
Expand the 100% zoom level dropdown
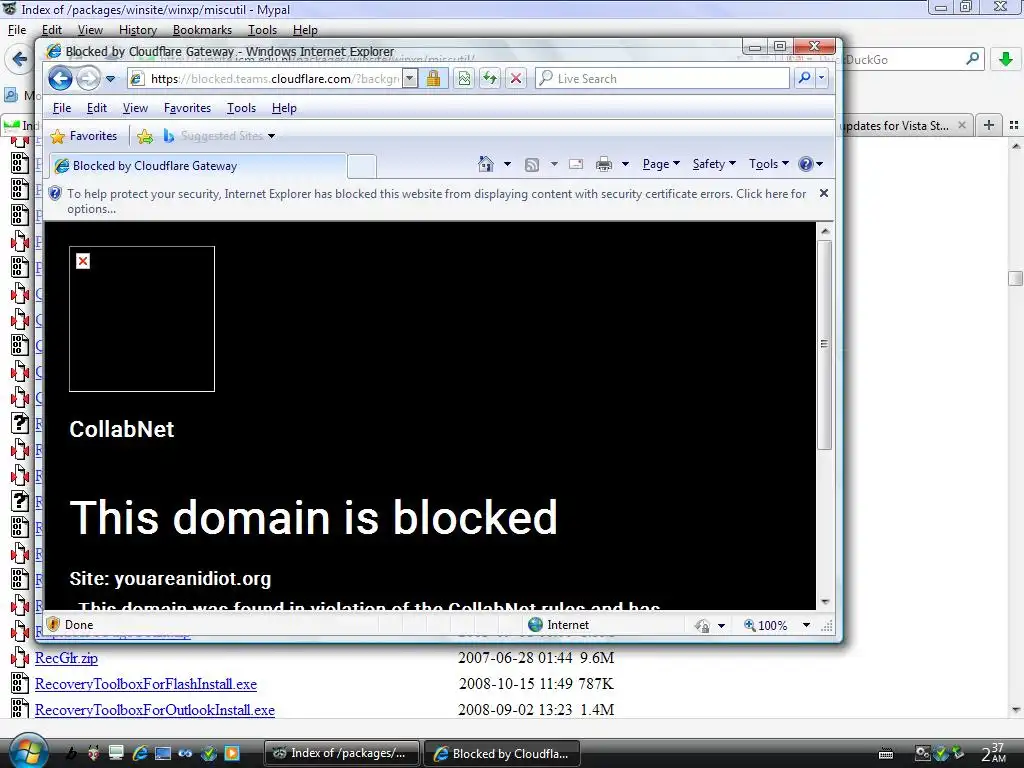pyautogui.click(x=807, y=625)
